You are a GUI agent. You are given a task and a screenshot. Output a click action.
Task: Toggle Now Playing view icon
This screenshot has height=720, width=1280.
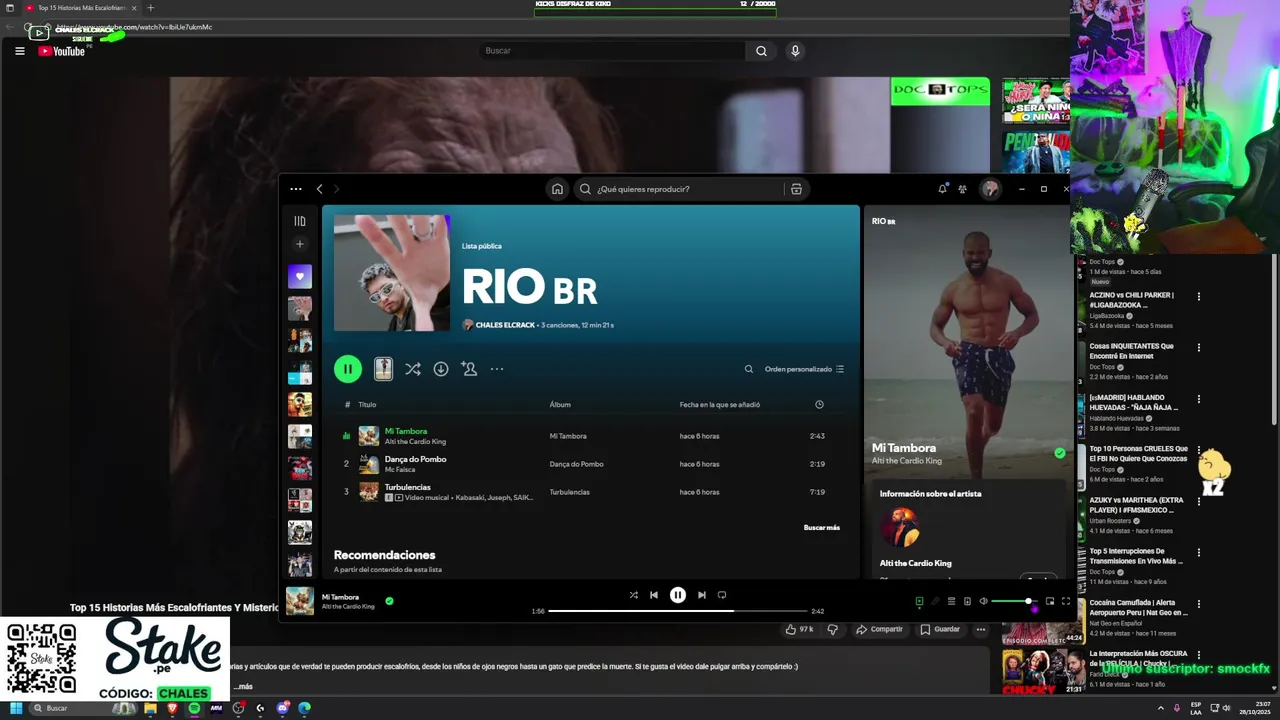point(919,601)
